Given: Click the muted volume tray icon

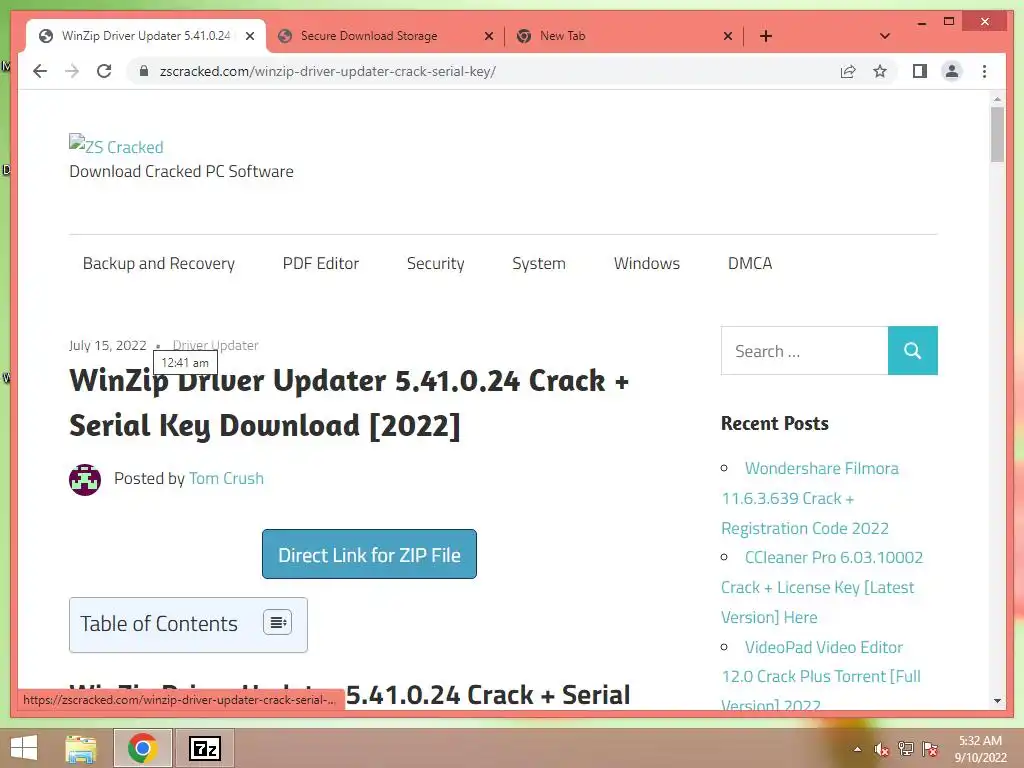Looking at the screenshot, I should pos(881,749).
